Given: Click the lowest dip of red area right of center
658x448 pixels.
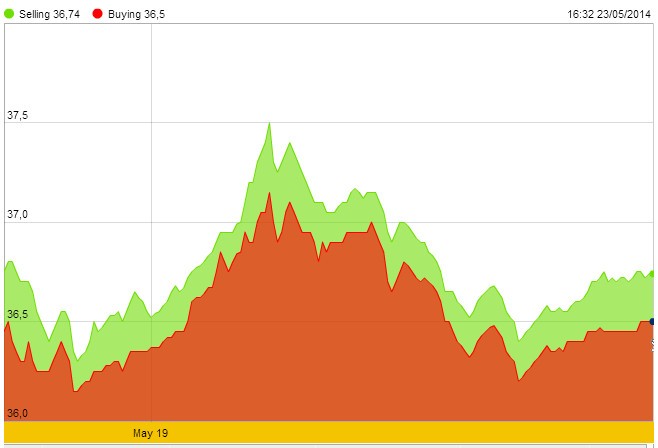Looking at the screenshot, I should pyautogui.click(x=519, y=380).
